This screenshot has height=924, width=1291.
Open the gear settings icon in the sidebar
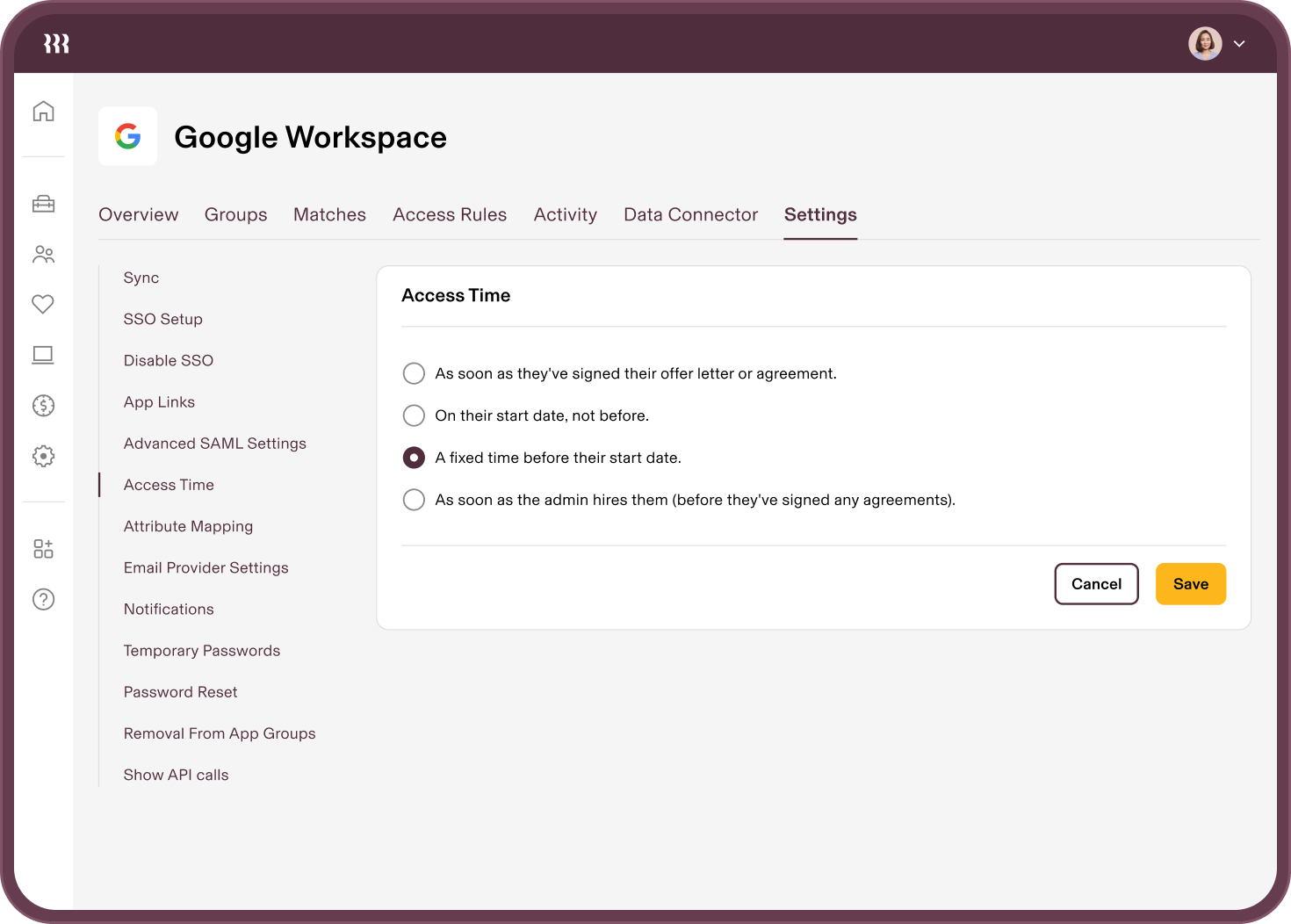pos(43,456)
